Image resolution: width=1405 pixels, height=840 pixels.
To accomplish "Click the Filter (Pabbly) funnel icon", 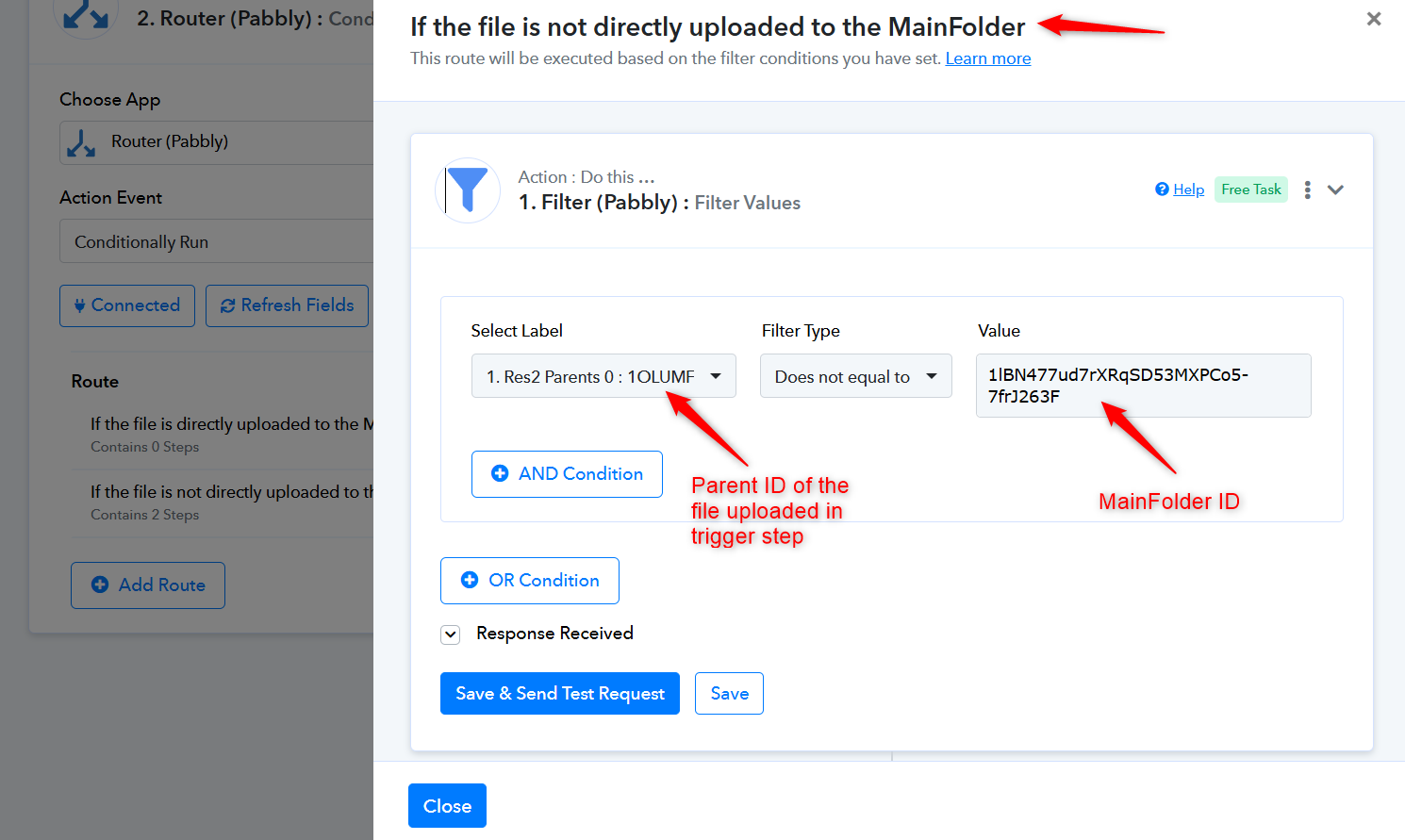I will (468, 189).
